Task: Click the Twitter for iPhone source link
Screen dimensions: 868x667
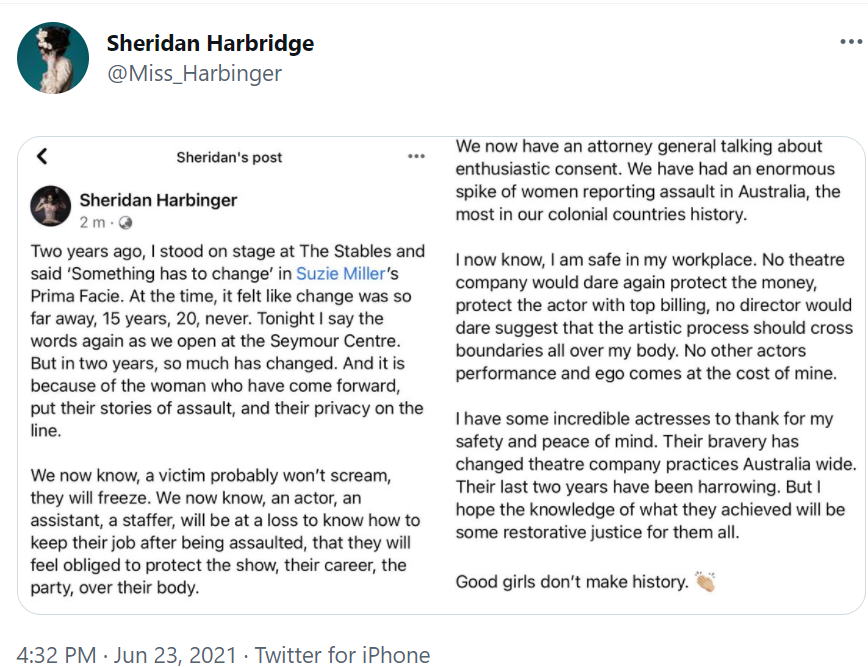Action: pos(342,655)
